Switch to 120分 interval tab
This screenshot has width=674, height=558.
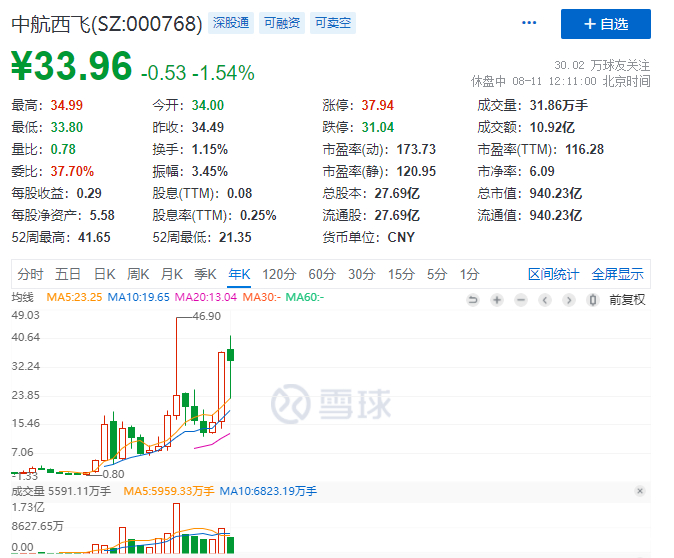pos(279,274)
